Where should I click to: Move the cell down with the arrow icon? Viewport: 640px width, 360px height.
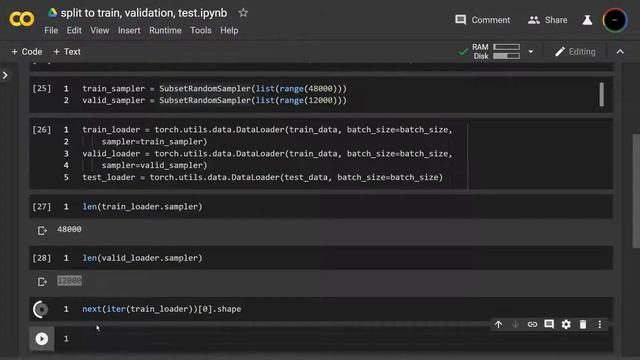point(515,324)
